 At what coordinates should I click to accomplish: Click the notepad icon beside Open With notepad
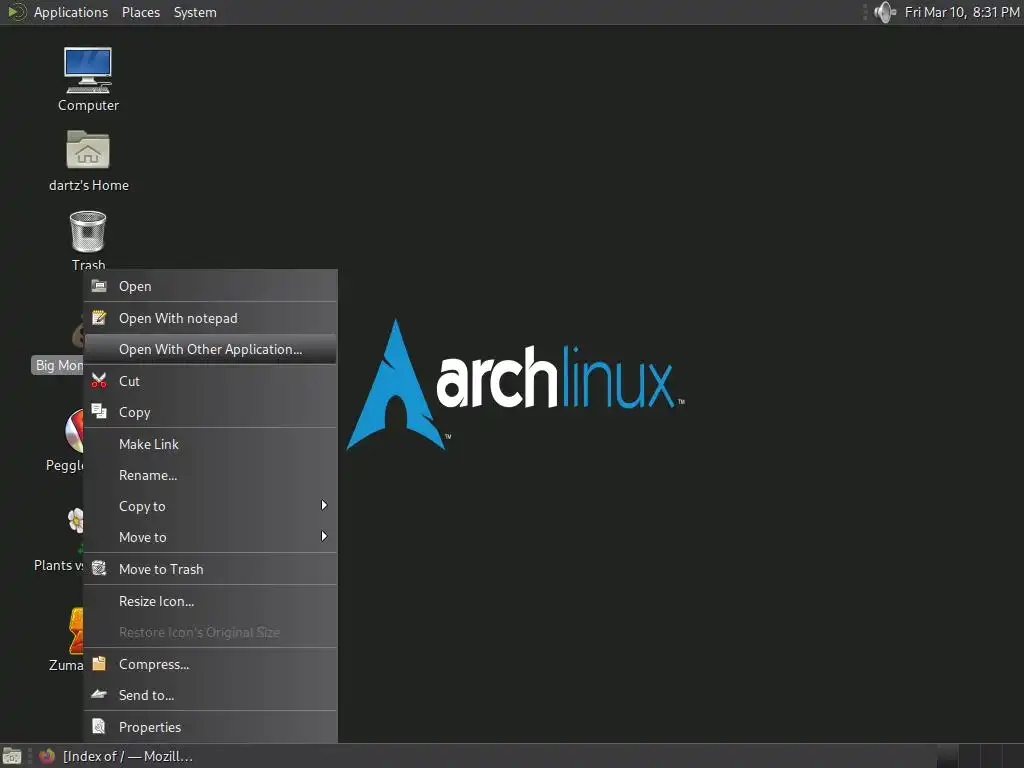(99, 318)
